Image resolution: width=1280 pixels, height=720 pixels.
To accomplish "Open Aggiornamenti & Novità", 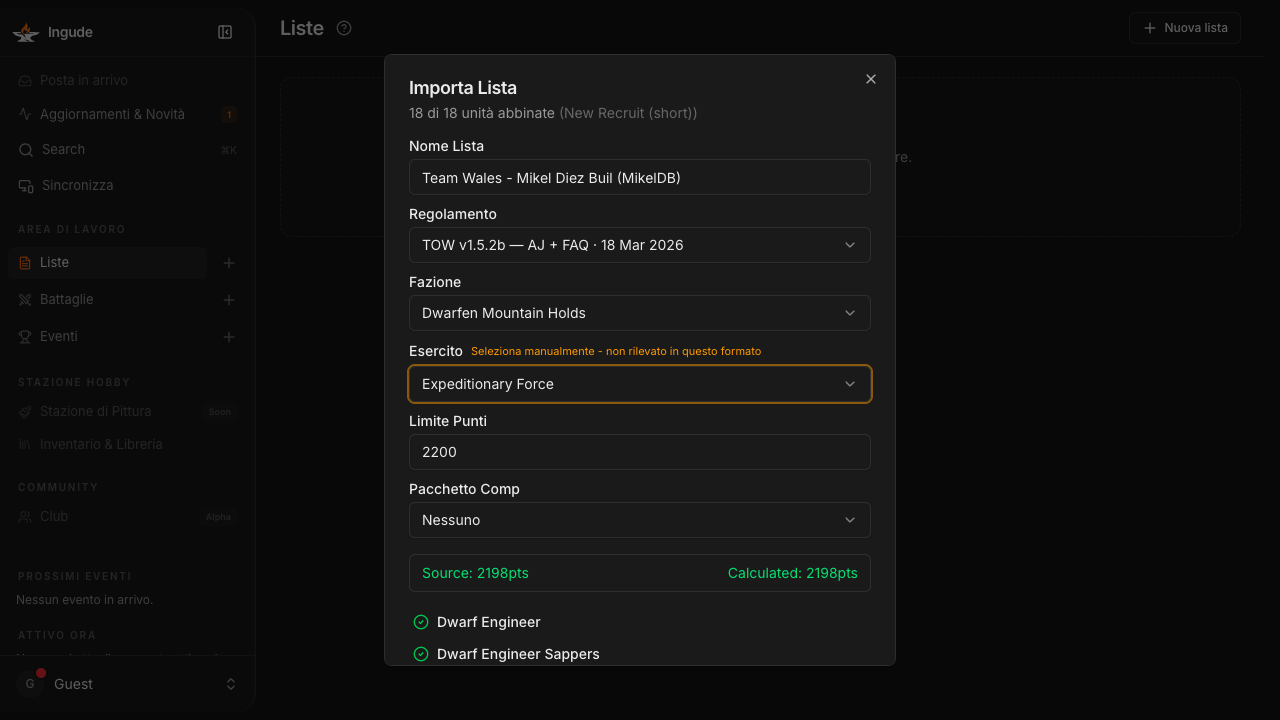I will (112, 114).
